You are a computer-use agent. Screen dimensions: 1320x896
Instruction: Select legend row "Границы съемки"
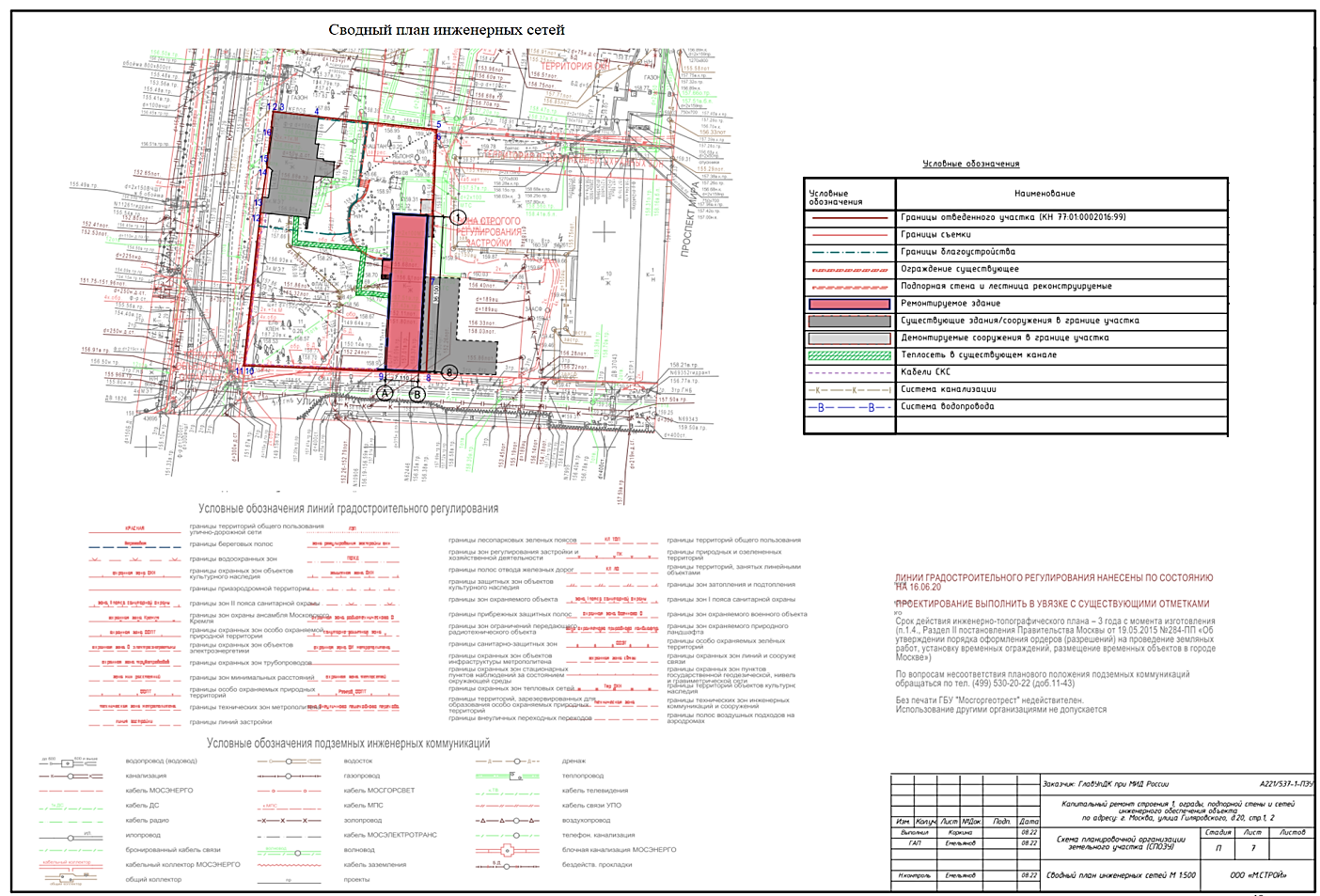(1015, 235)
